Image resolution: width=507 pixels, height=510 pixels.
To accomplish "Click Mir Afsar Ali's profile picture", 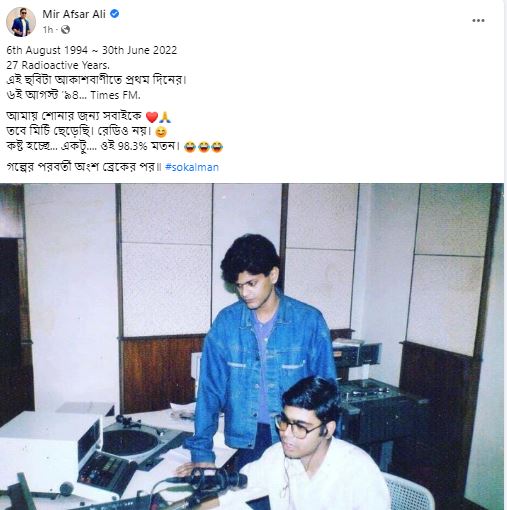I will coord(21,22).
